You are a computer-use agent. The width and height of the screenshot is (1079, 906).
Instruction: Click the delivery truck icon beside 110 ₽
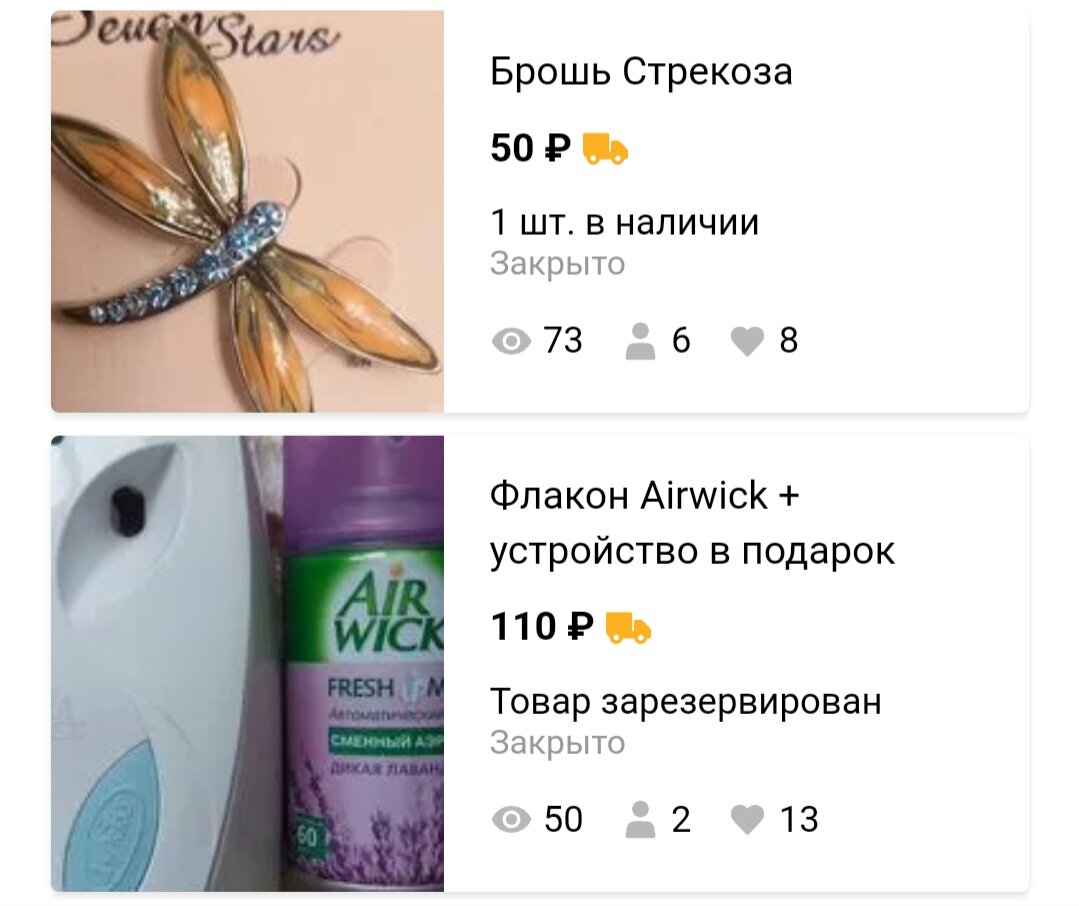[x=628, y=627]
